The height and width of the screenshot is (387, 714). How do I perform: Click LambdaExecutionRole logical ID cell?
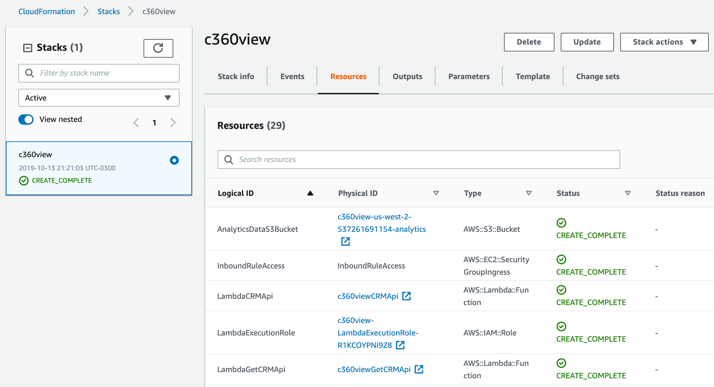[x=256, y=333]
